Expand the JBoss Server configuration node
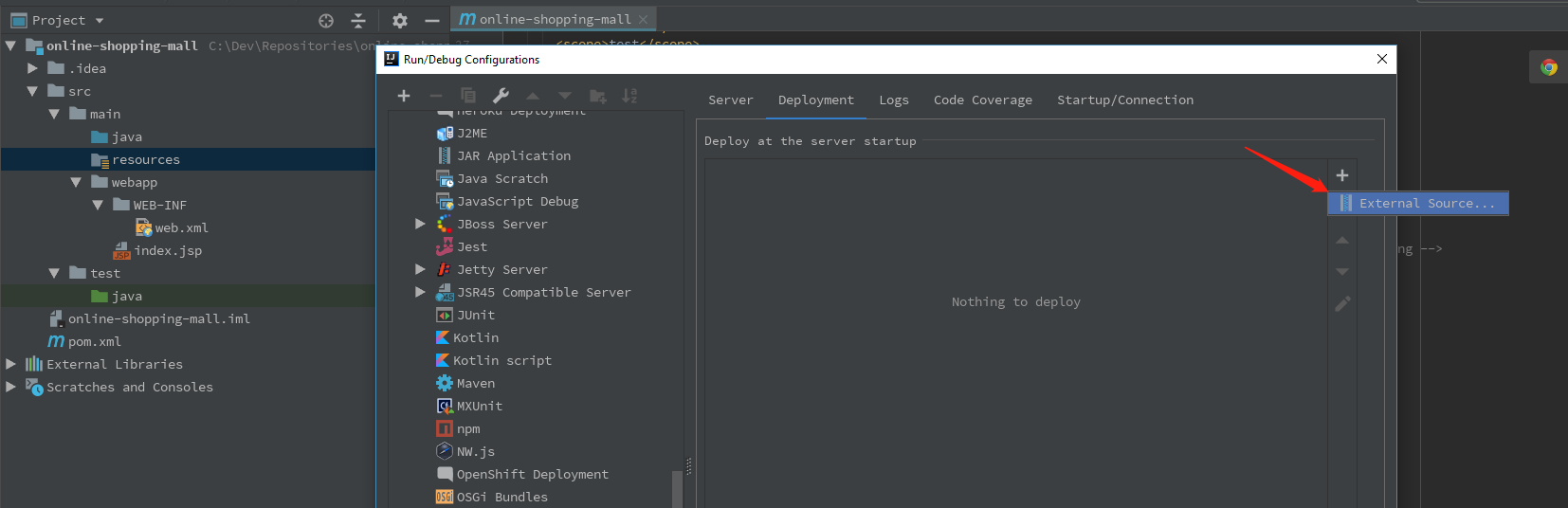 point(420,225)
